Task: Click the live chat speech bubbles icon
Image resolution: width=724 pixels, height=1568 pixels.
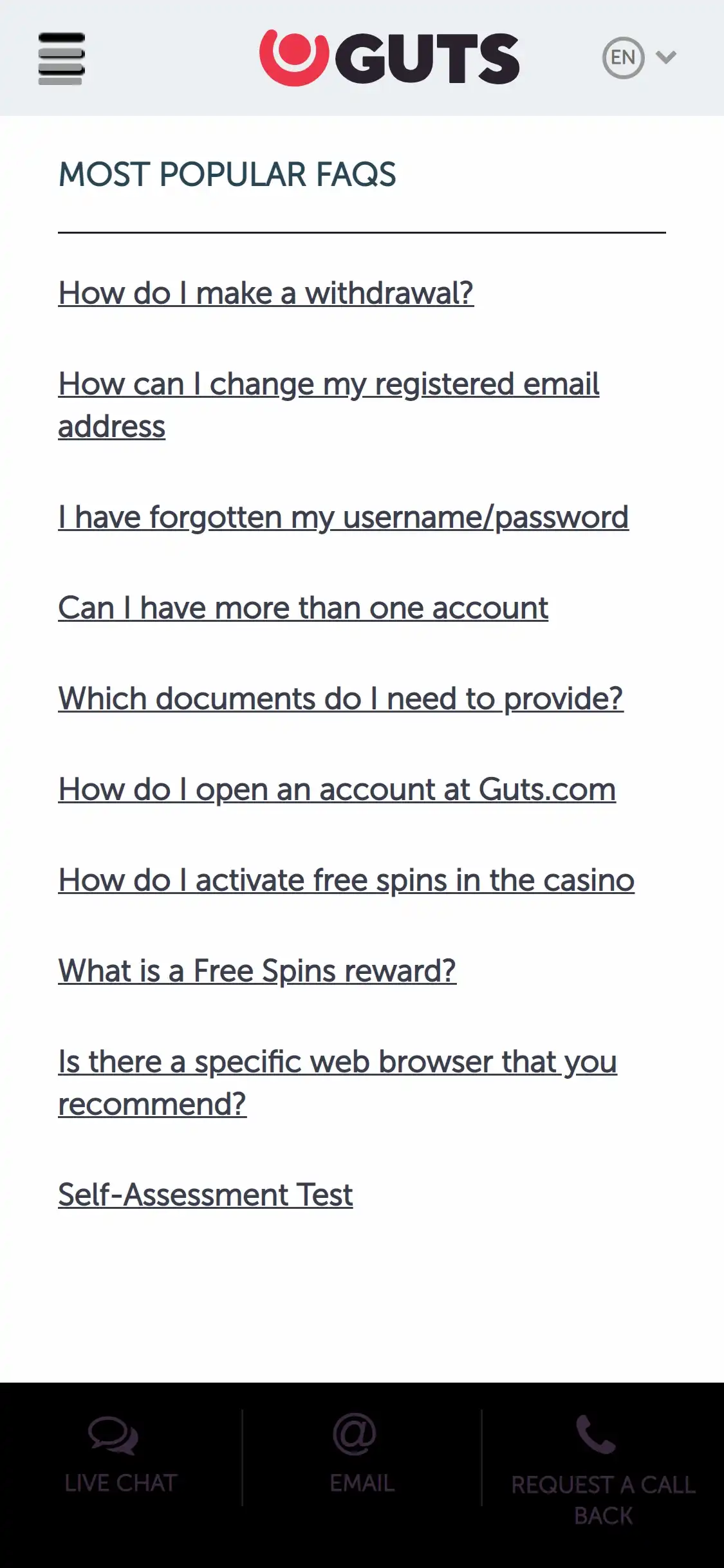Action: pos(113,1435)
